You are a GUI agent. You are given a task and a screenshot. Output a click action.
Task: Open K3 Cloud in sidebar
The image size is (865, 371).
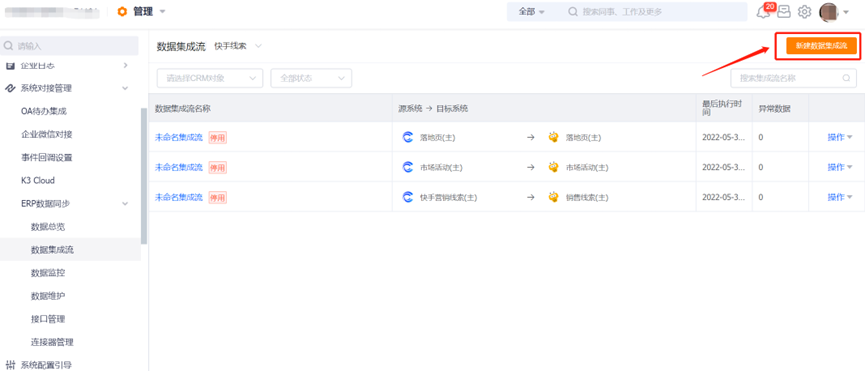tap(38, 181)
